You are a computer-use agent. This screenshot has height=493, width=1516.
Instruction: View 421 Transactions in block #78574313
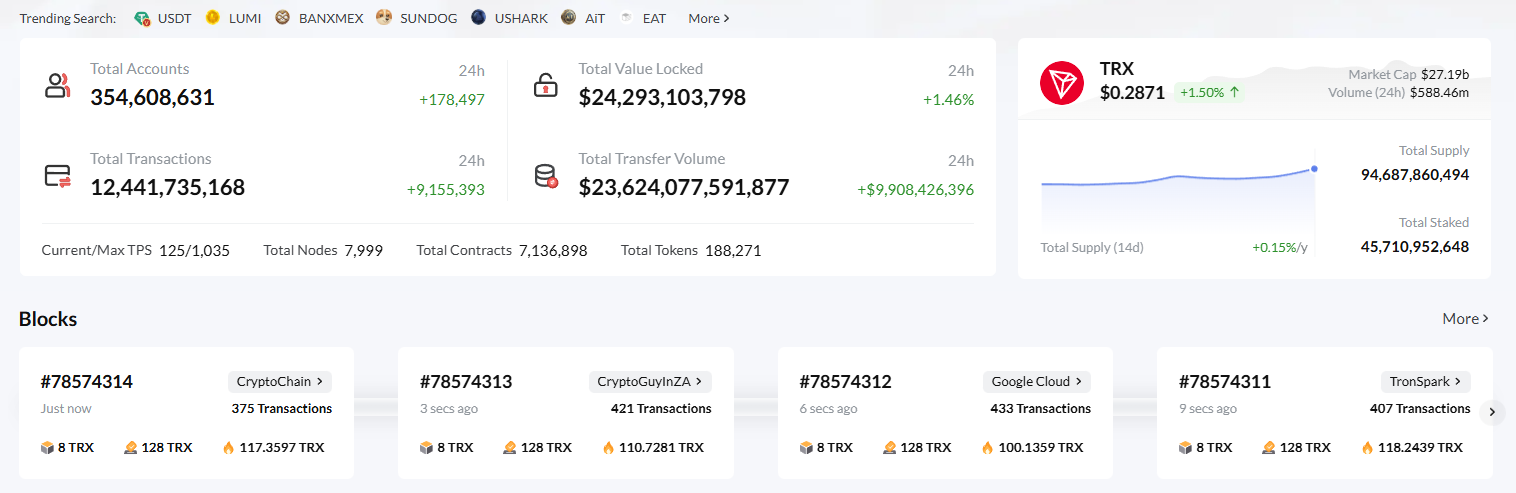[x=661, y=408]
